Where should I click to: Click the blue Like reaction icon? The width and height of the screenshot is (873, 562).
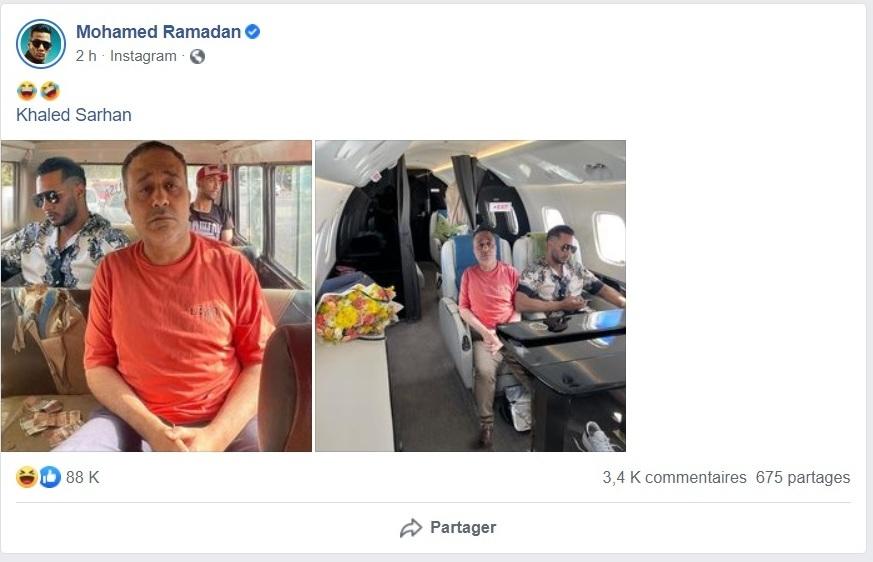tap(50, 477)
